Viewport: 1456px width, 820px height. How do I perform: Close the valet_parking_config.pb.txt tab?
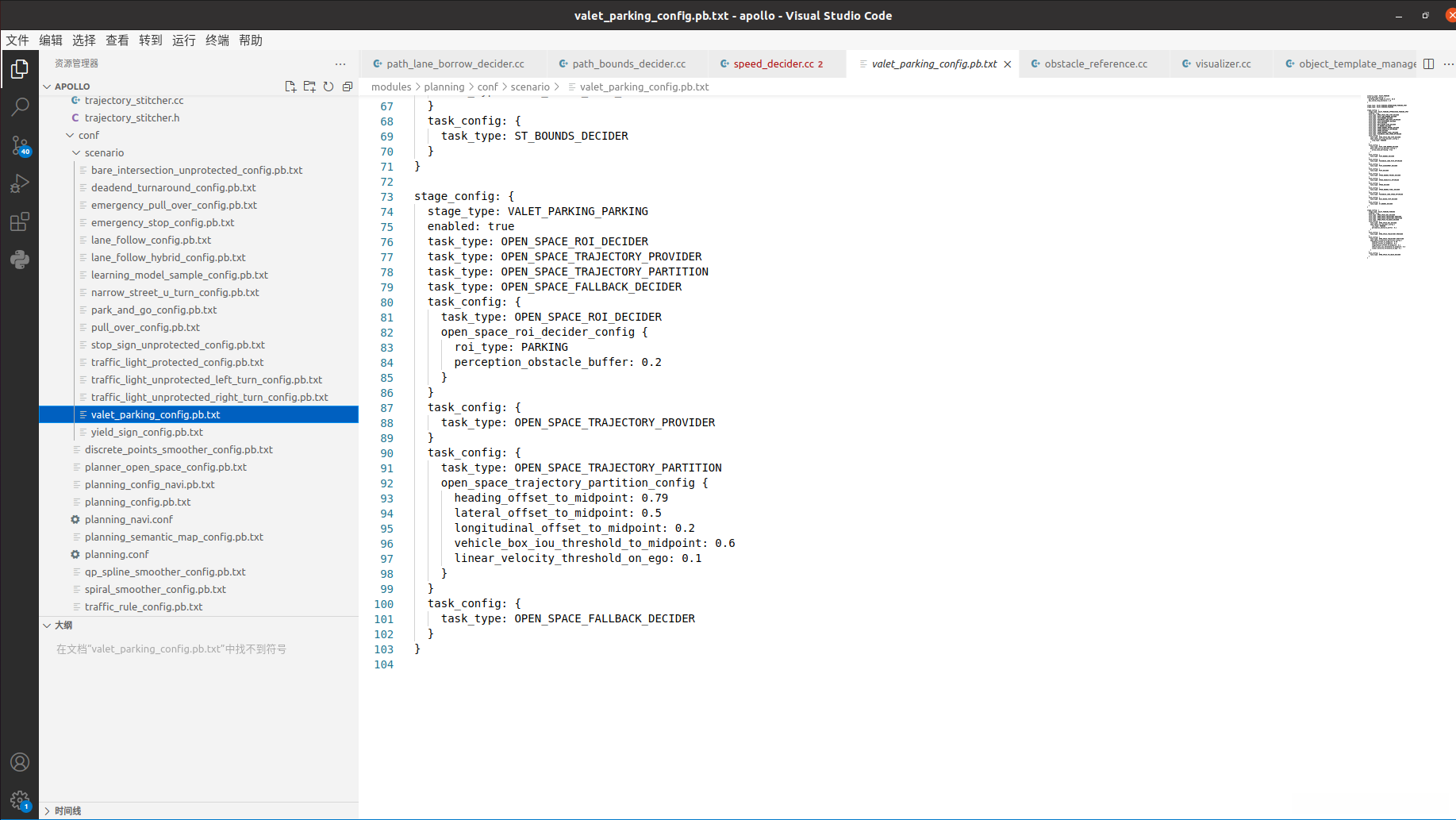tap(1008, 64)
